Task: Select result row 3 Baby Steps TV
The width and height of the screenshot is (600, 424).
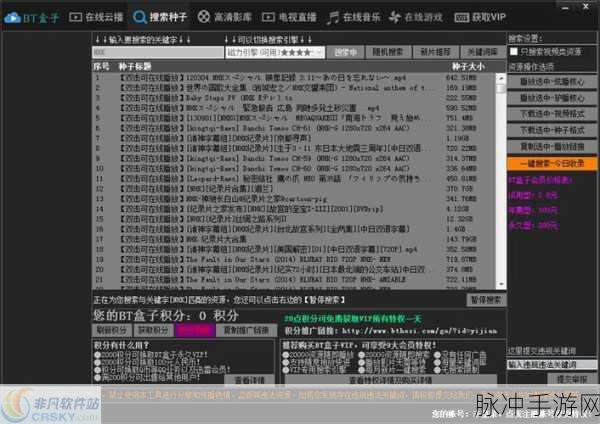Action: tap(294, 98)
